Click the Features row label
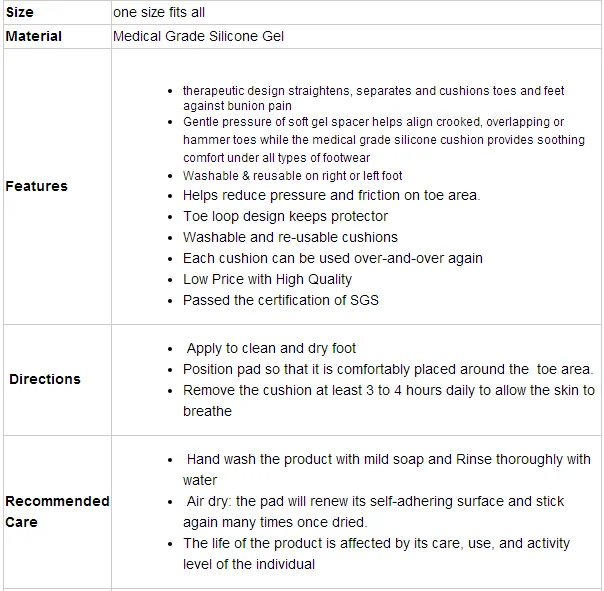The image size is (604, 591). (x=37, y=186)
